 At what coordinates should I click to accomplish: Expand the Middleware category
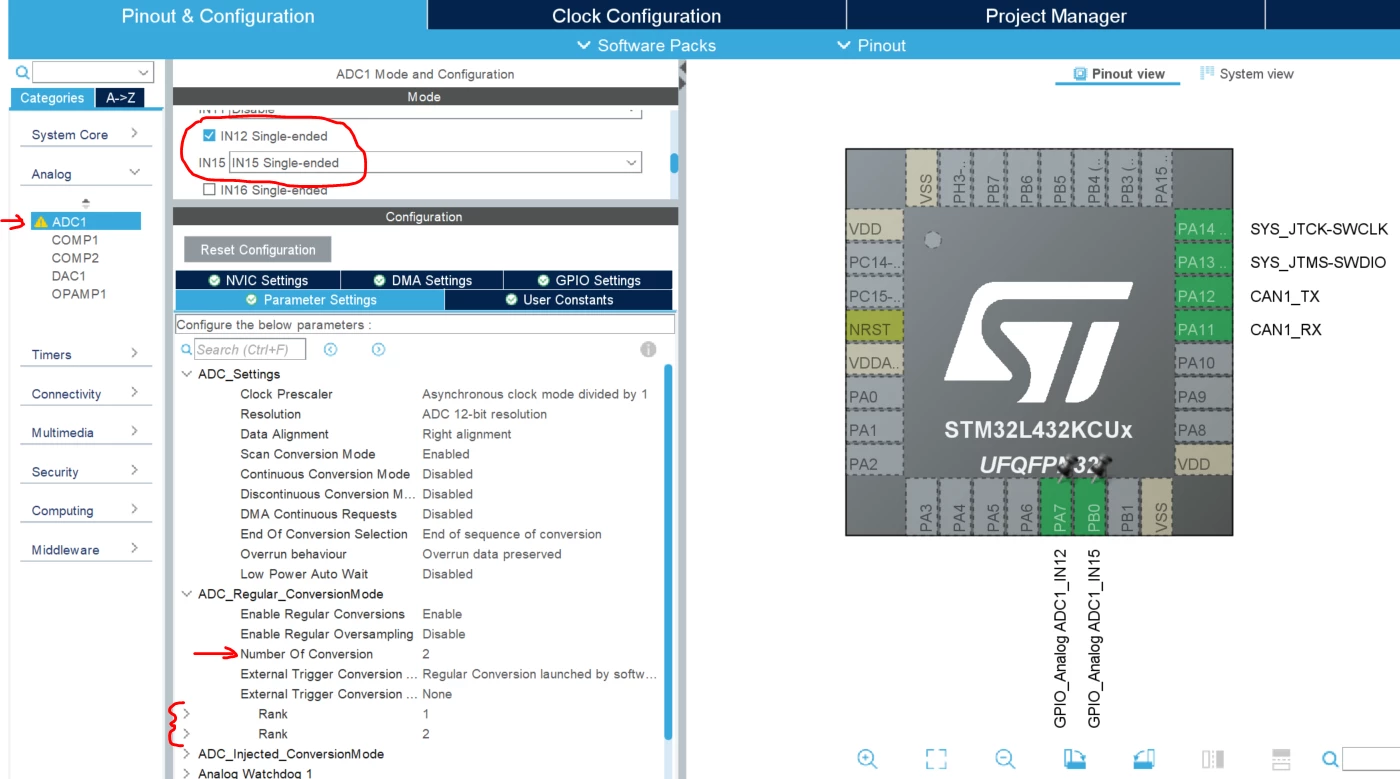[x=134, y=549]
